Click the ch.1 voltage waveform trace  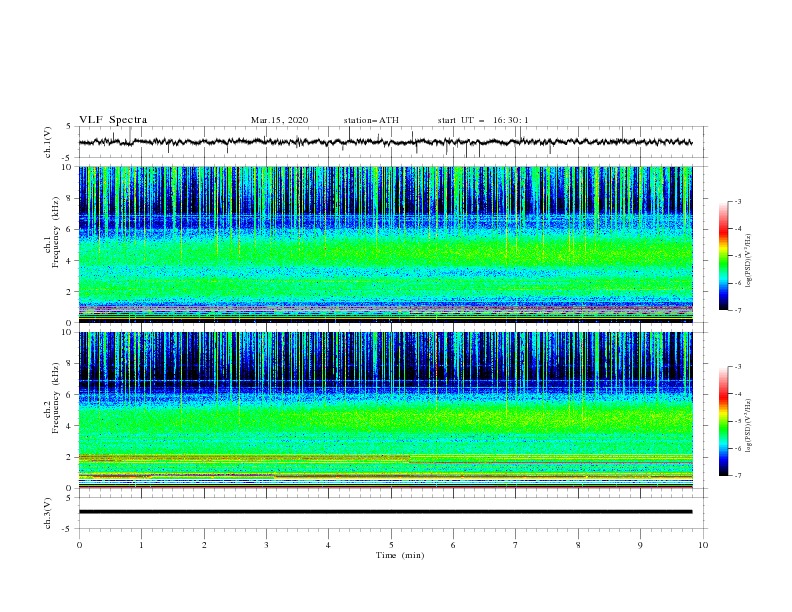385,142
